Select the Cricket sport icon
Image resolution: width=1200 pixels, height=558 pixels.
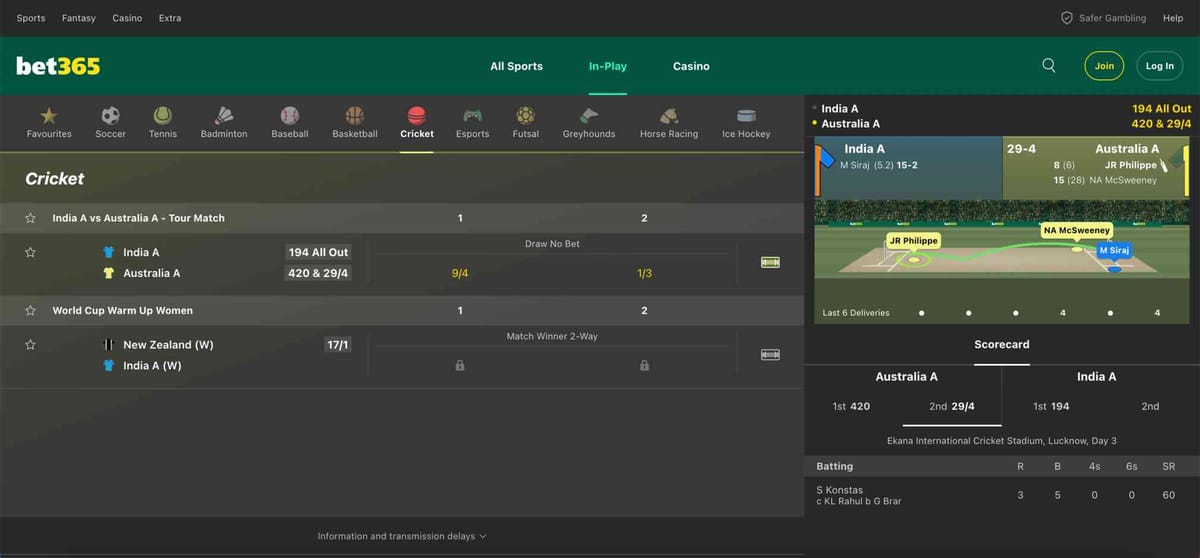coord(417,116)
